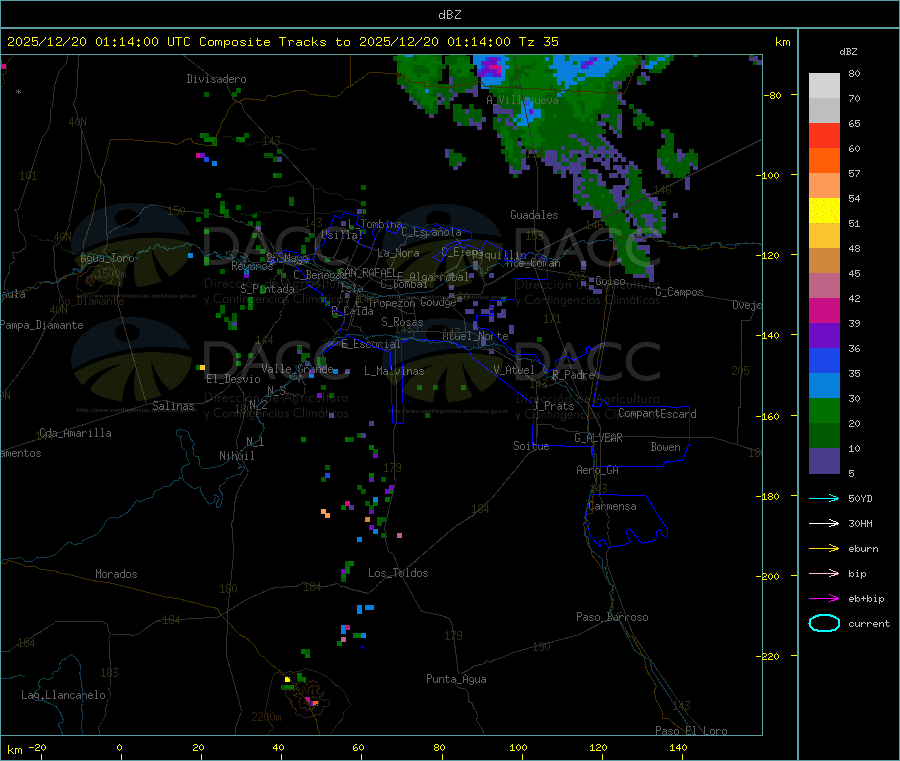900x761 pixels.
Task: Click the 80 dBZ light gray swatch
Action: [x=824, y=86]
